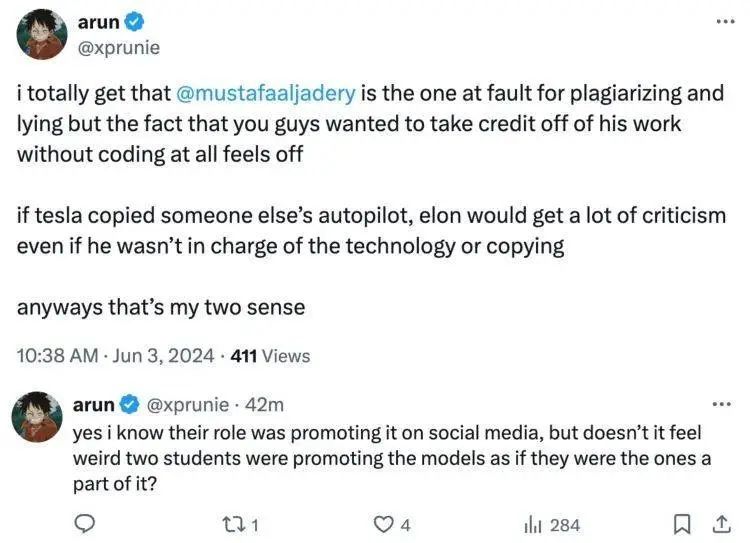This screenshot has height=543, width=750.
Task: Open main tweet author profile picture
Action: pos(42,35)
